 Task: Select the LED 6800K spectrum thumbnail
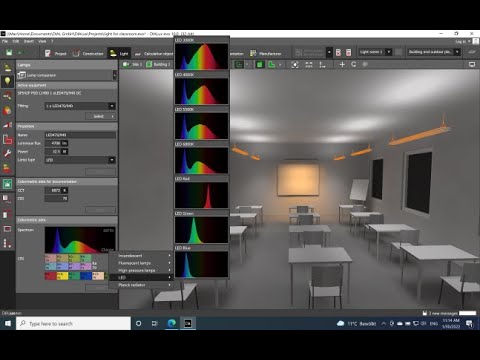point(202,160)
